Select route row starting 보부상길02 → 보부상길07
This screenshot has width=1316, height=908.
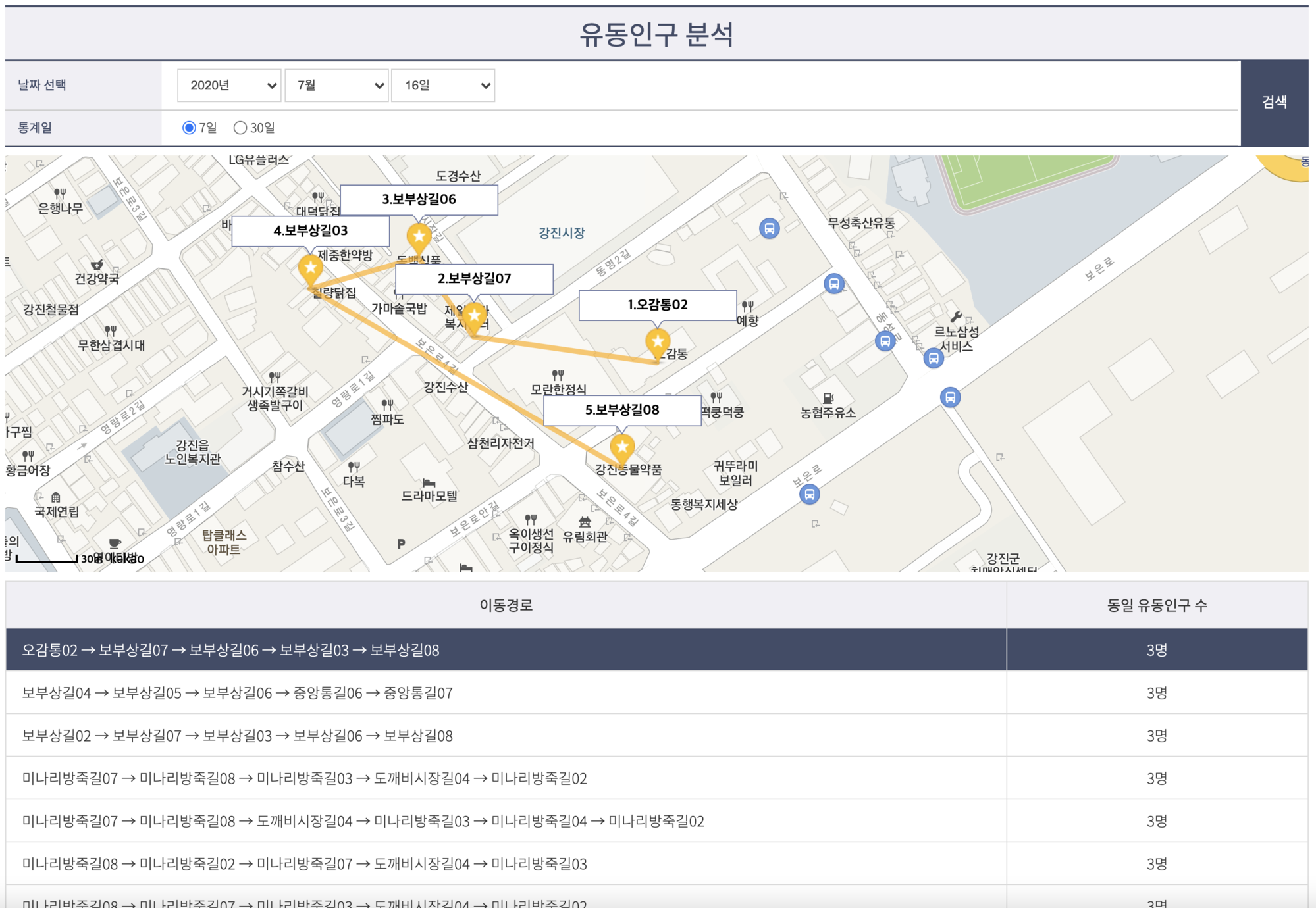click(x=656, y=736)
